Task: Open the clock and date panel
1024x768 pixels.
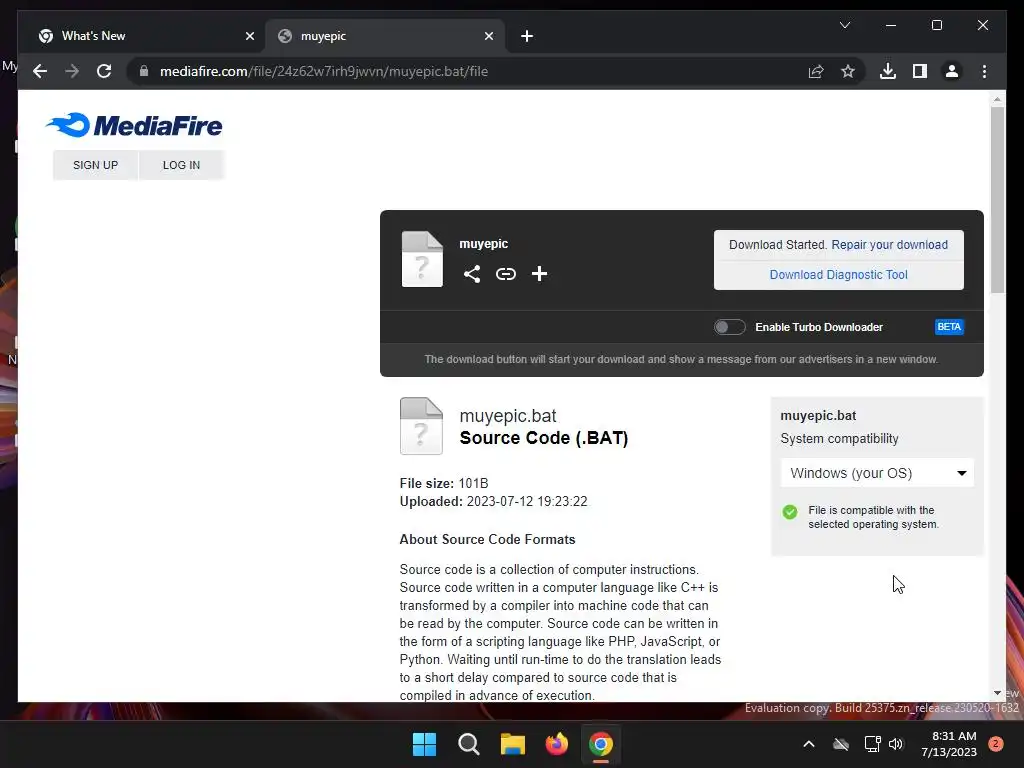Action: 949,744
